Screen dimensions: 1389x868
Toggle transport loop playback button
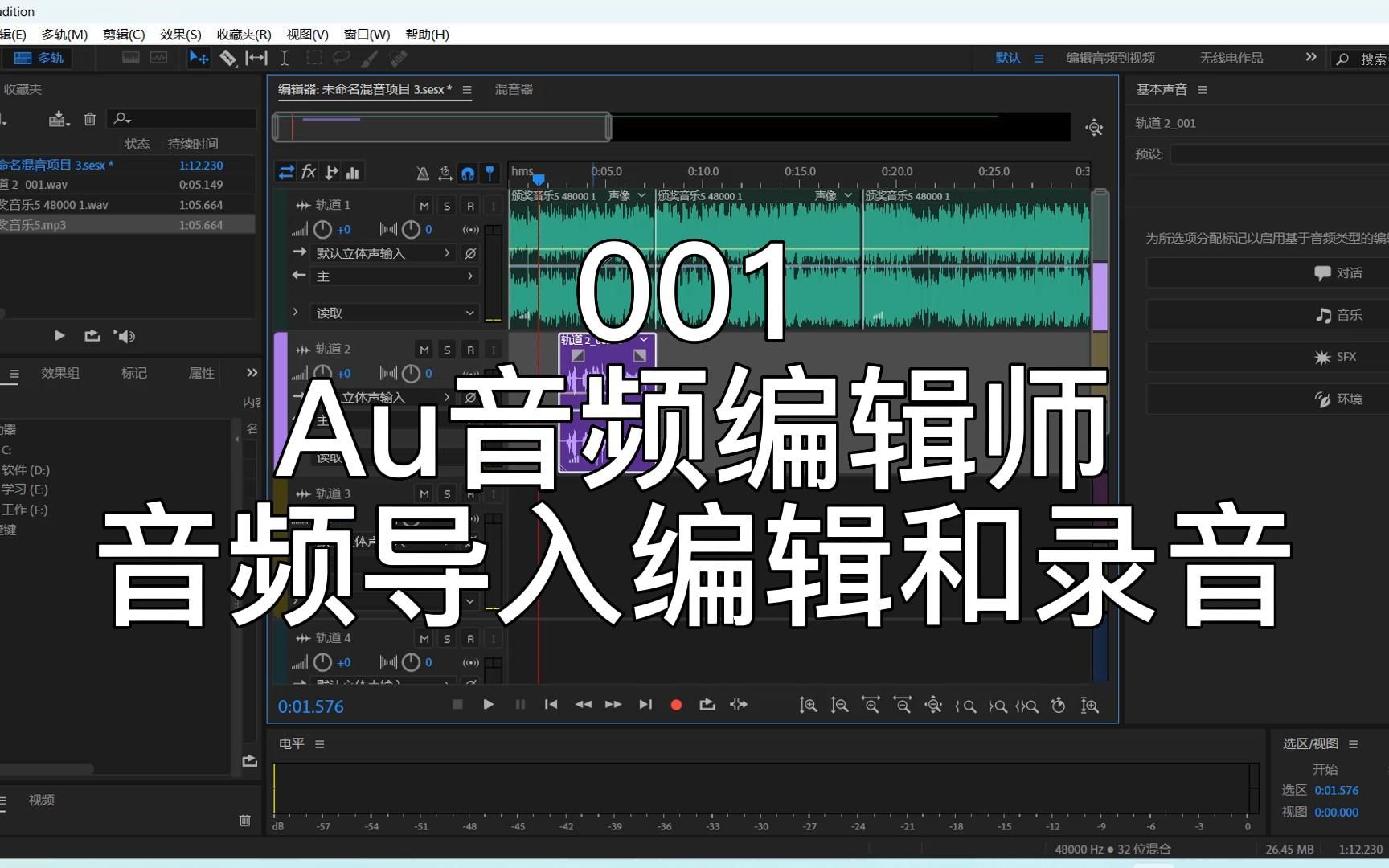[707, 705]
